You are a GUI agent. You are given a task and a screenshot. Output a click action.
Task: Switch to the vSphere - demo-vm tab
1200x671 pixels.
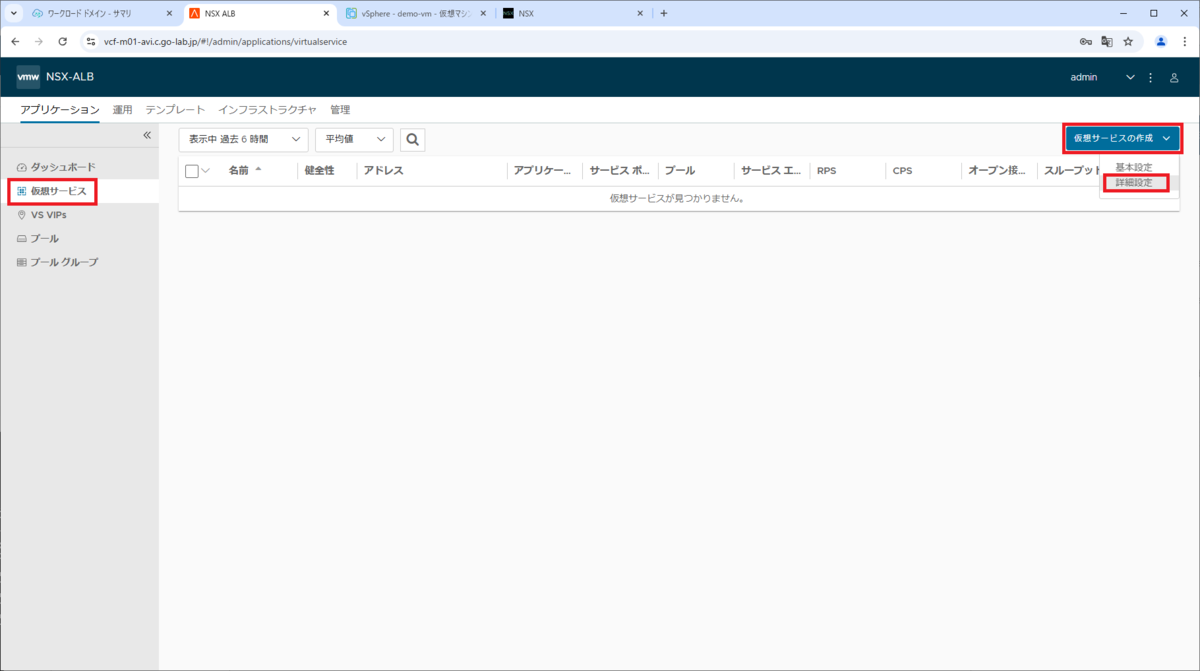pos(416,13)
